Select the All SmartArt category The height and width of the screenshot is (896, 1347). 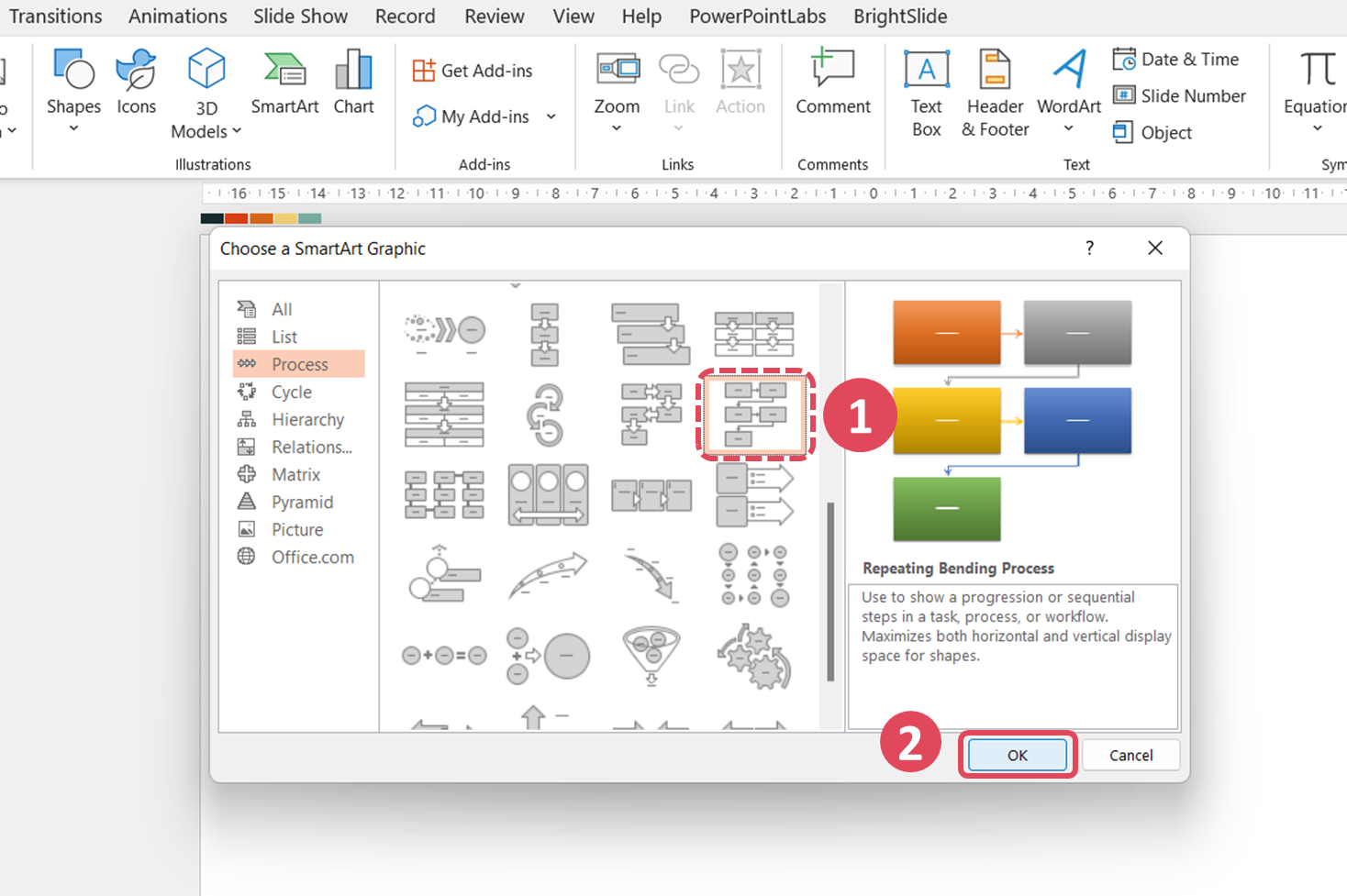pyautogui.click(x=299, y=309)
